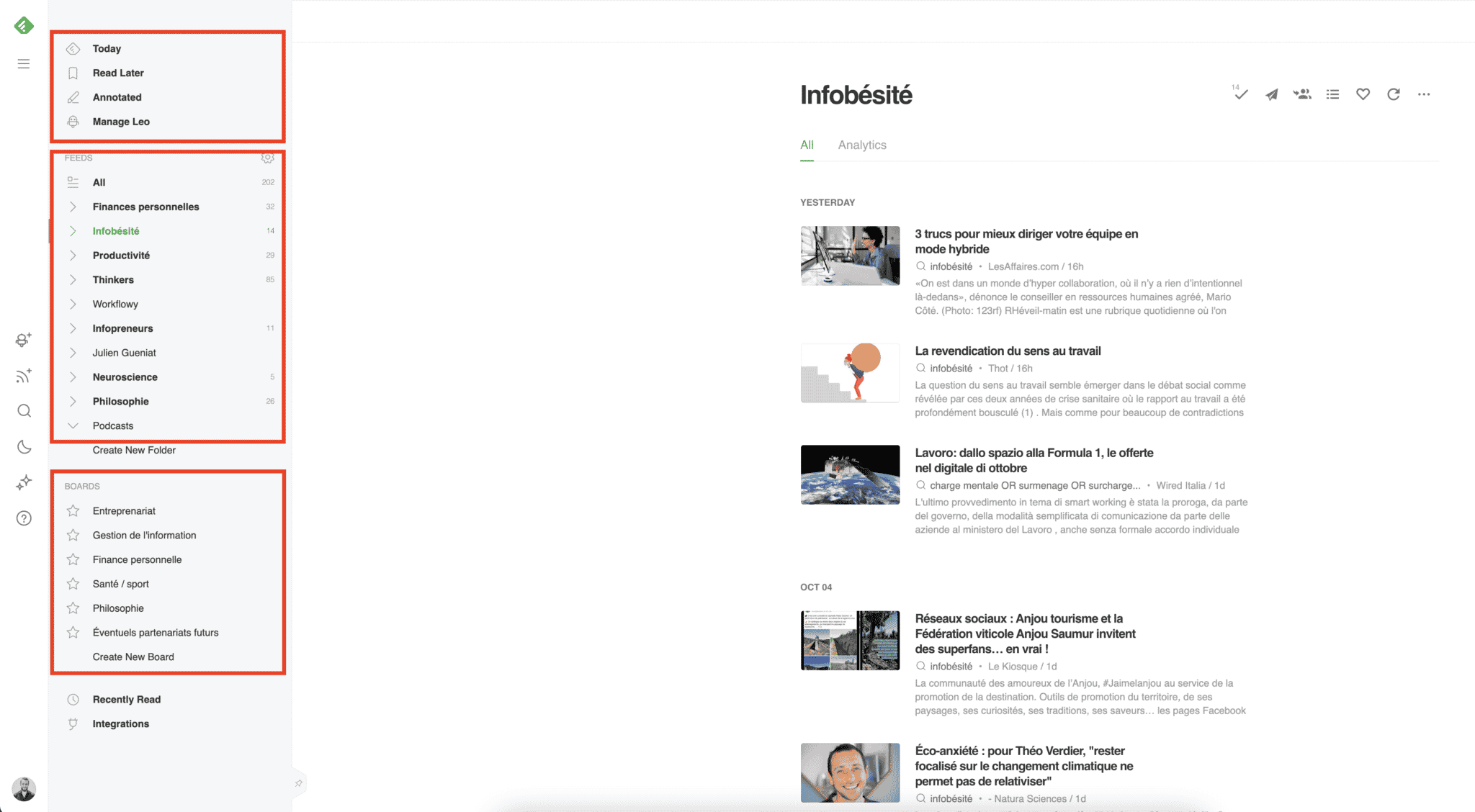Switch to the Analytics tab
This screenshot has height=812, width=1475.
[x=862, y=144]
